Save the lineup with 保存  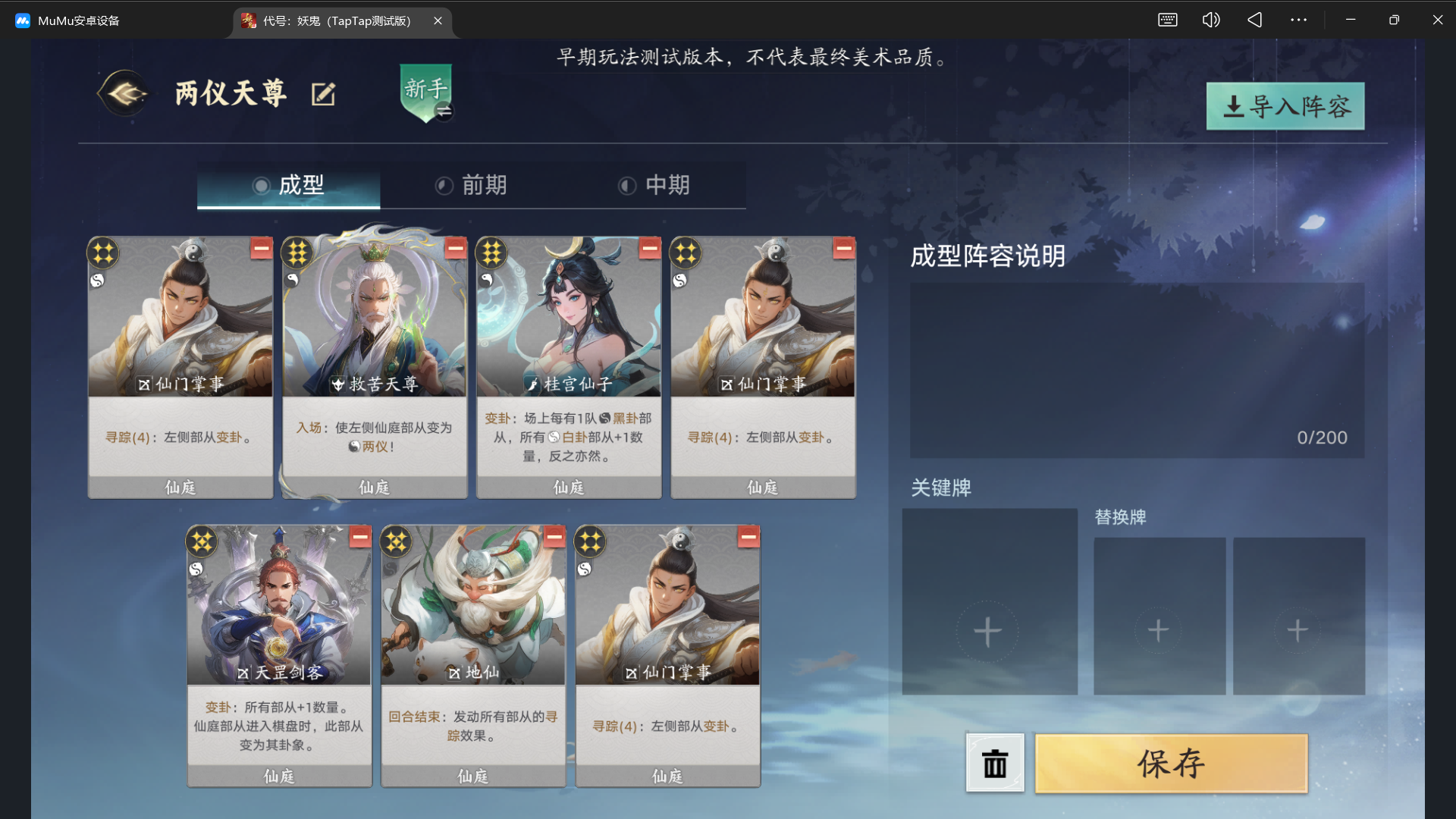pyautogui.click(x=1172, y=763)
